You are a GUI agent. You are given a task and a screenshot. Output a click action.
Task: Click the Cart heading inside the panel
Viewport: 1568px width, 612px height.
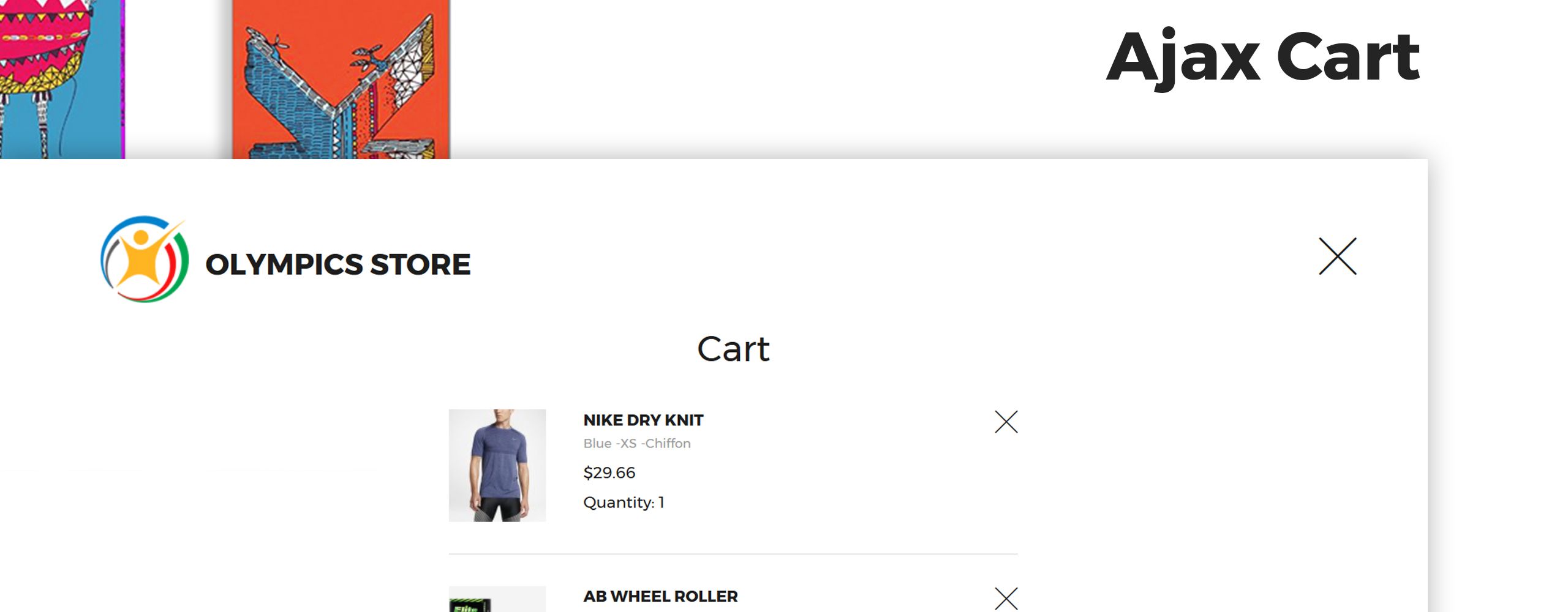click(x=733, y=349)
